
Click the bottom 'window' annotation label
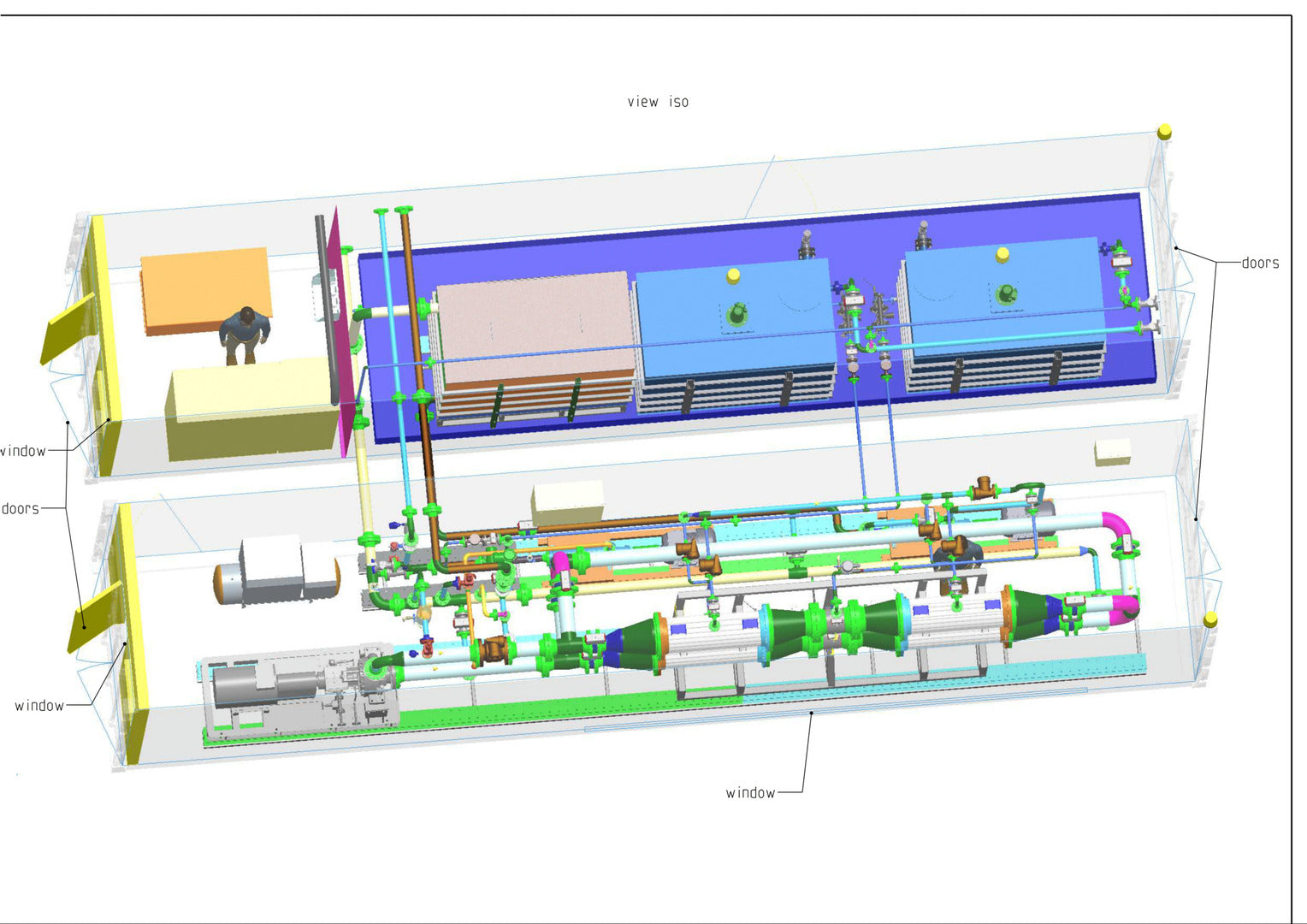[x=751, y=792]
